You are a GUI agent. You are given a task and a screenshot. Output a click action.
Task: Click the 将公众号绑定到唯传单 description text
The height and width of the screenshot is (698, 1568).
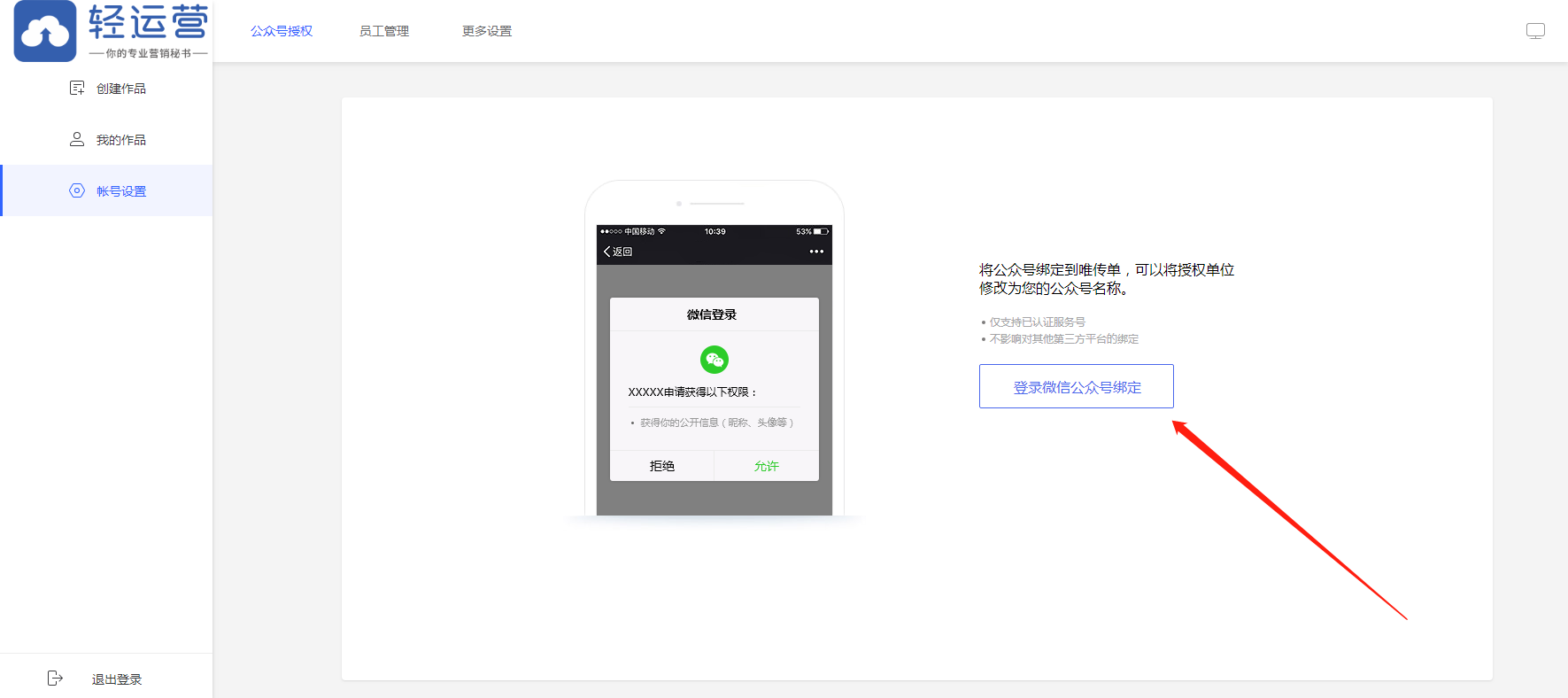click(1107, 279)
